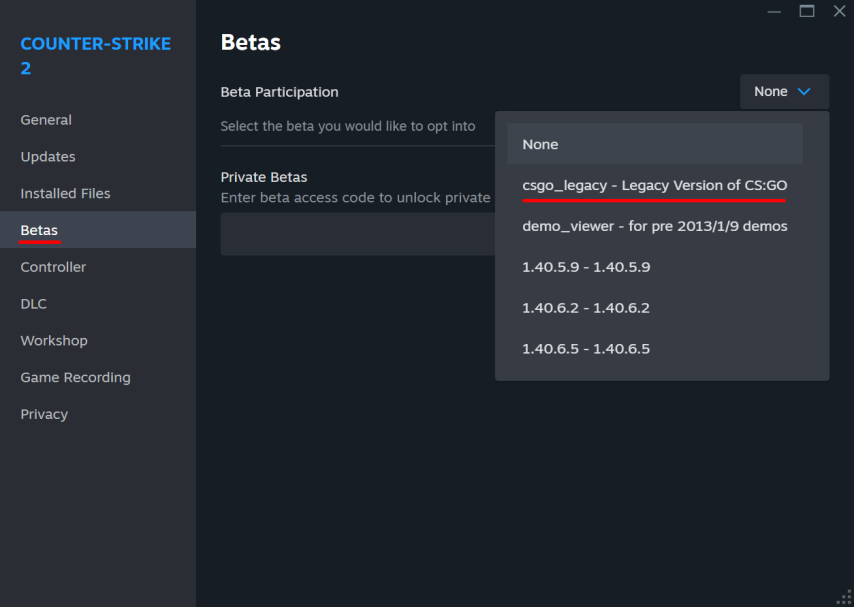Open the Controller settings section

[x=53, y=267]
